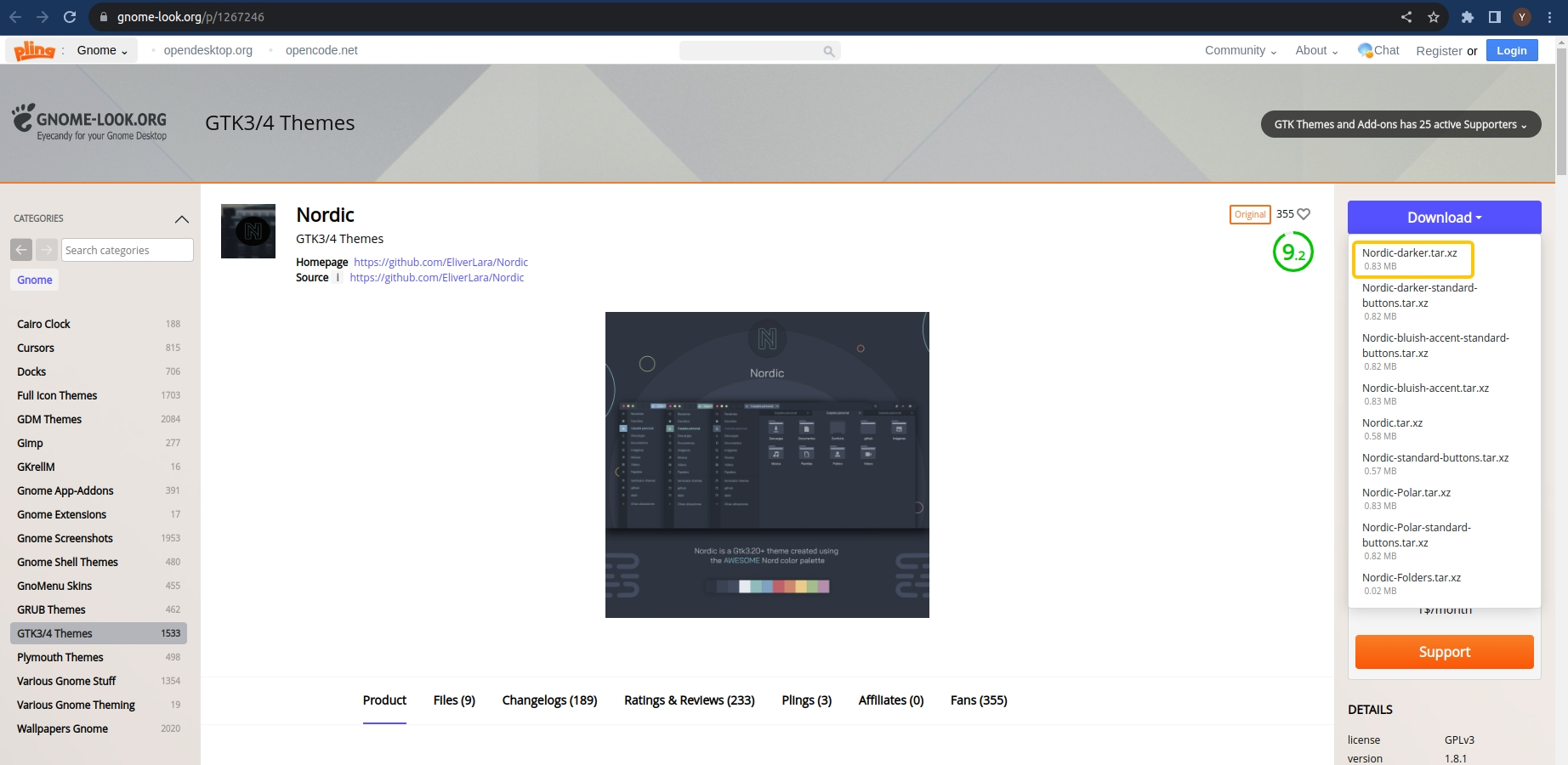Reload the page with refresh icon

click(70, 17)
